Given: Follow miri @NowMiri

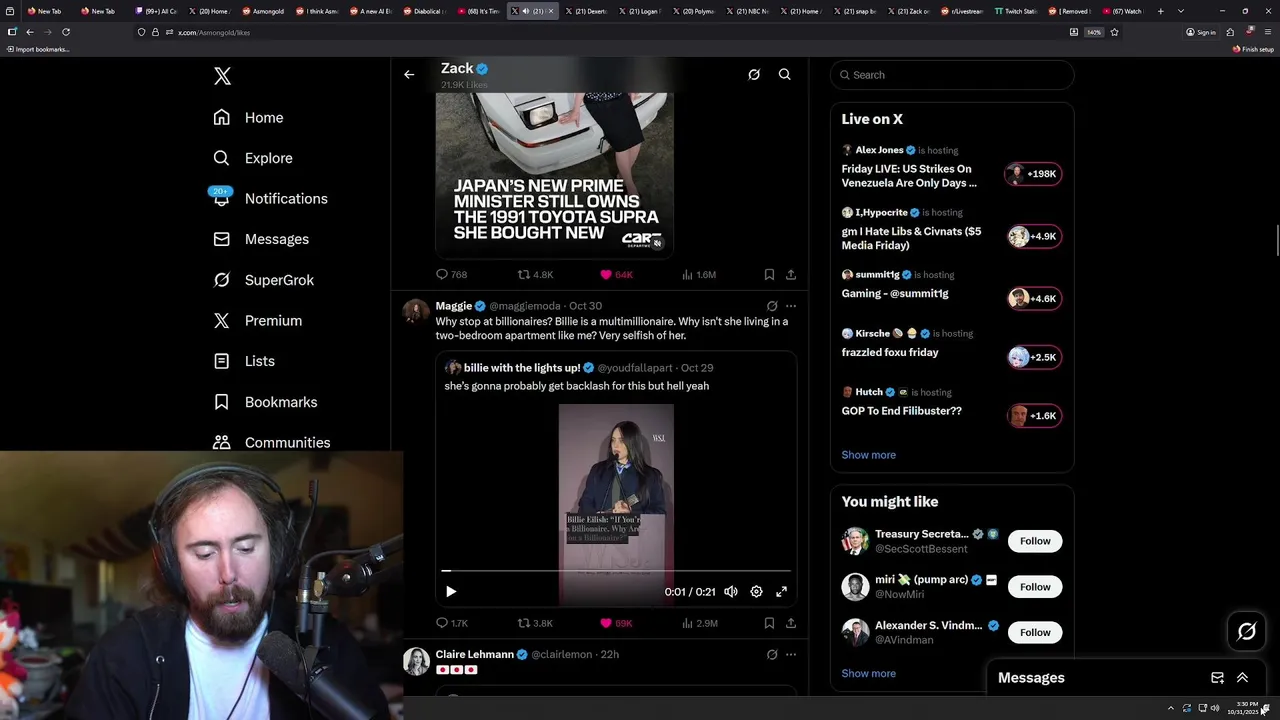Looking at the screenshot, I should pos(1035,587).
